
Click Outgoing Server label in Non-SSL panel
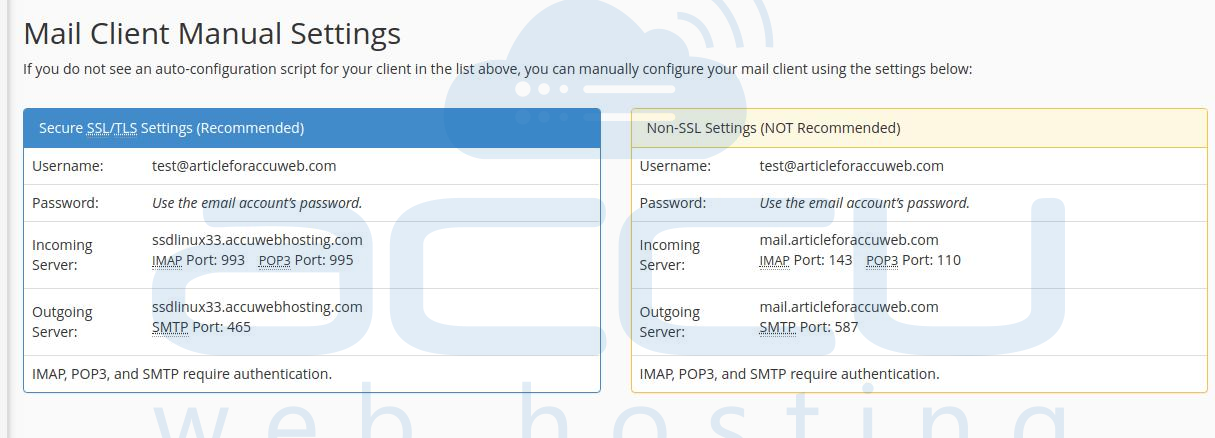tap(670, 322)
